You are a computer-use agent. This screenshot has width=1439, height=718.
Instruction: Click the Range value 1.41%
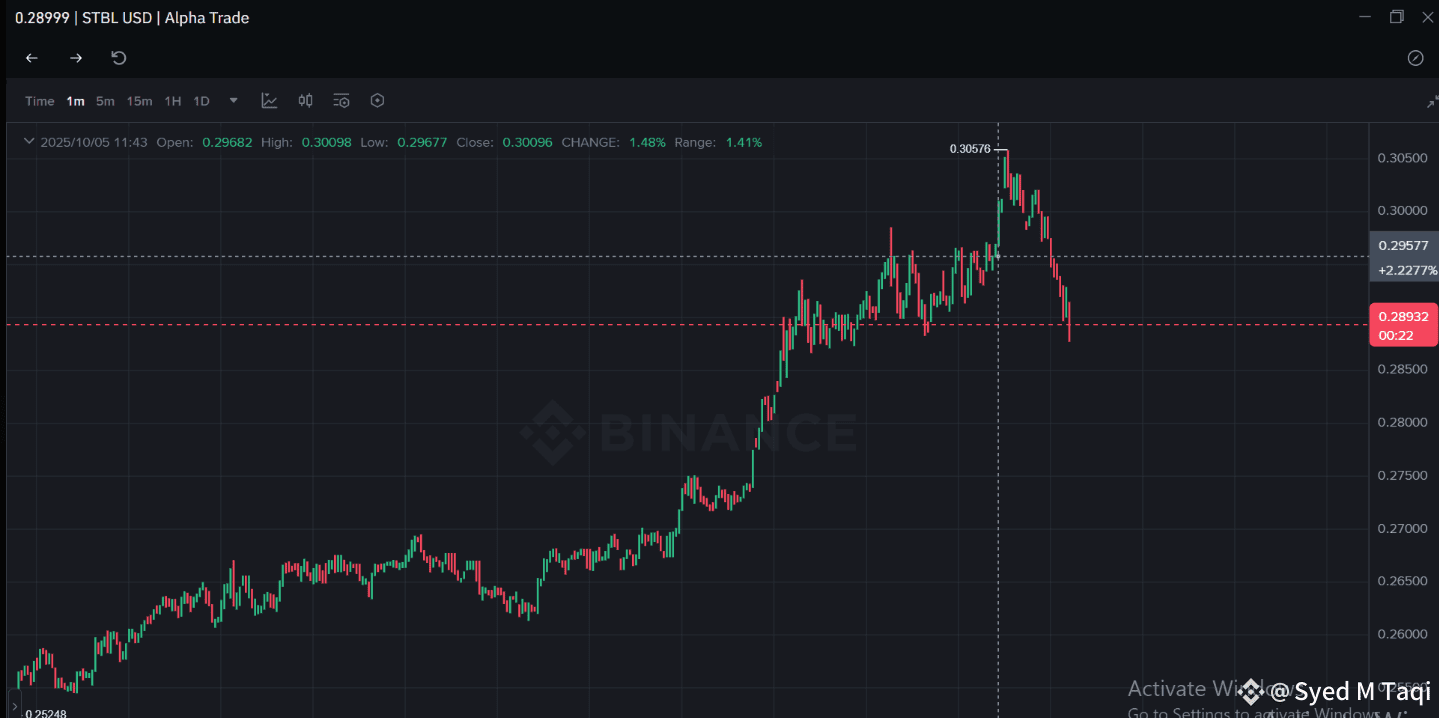(x=743, y=142)
